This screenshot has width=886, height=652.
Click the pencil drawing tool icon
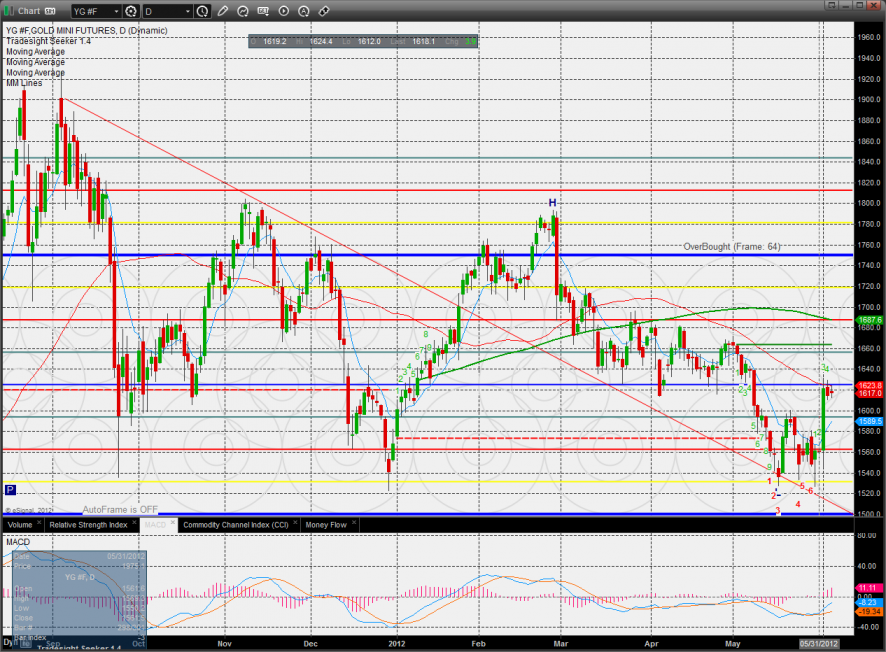pos(223,11)
